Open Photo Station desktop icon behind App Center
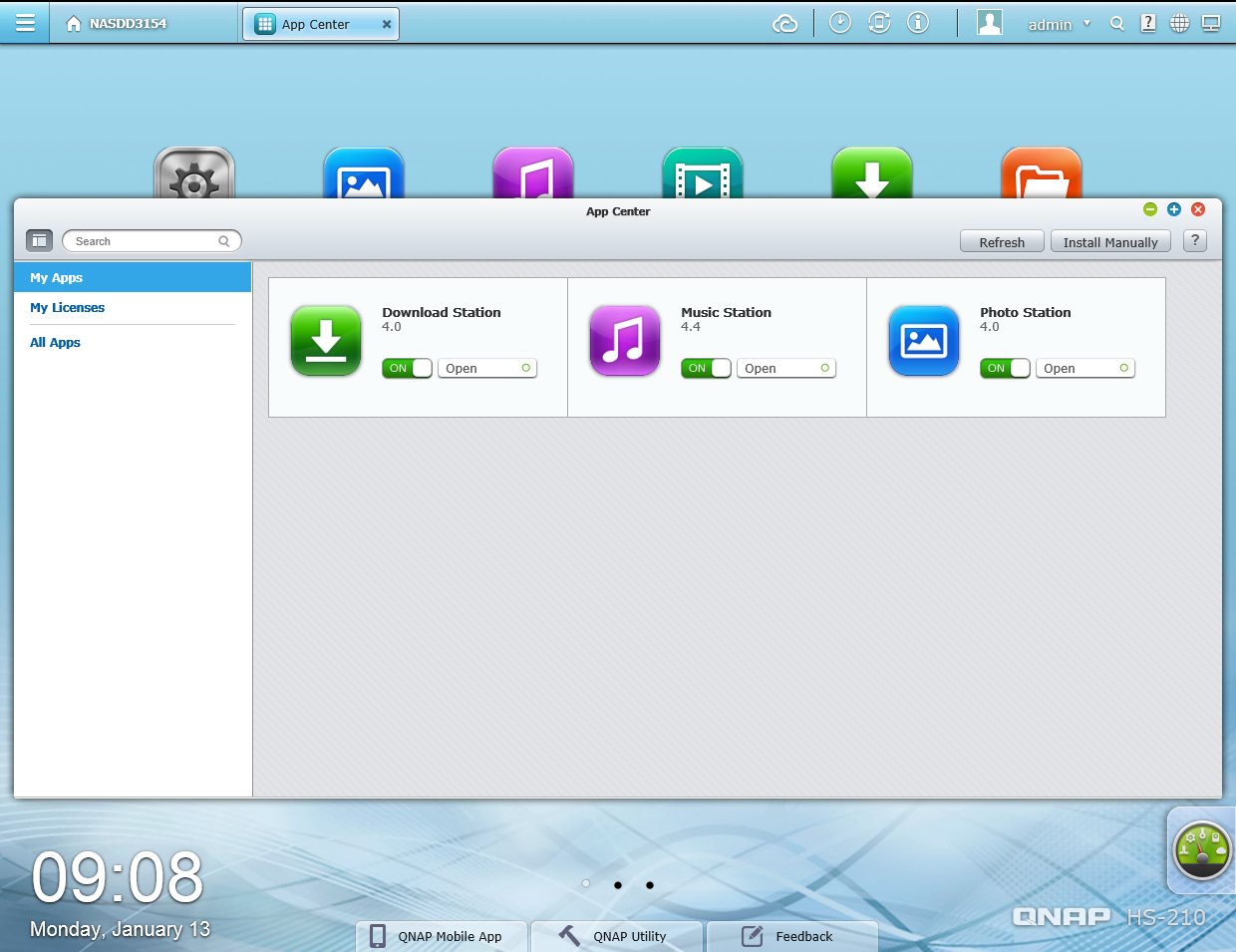 click(x=364, y=172)
